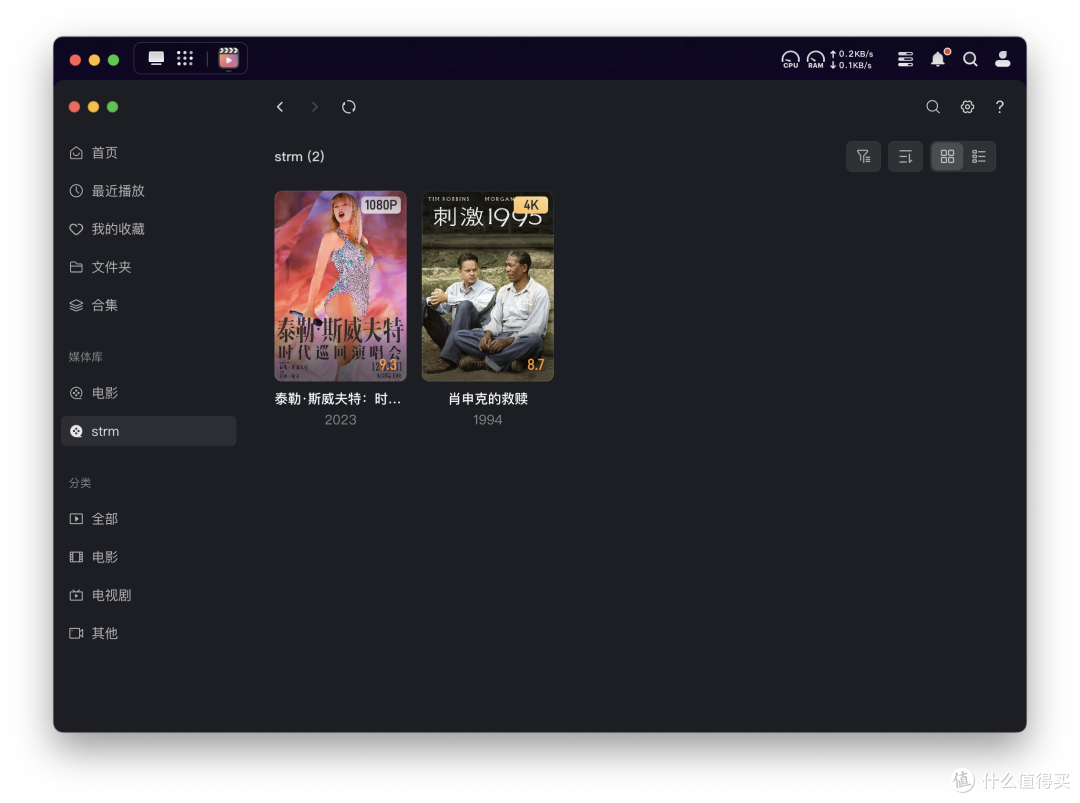
Task: Go back with the left arrow
Action: [280, 107]
